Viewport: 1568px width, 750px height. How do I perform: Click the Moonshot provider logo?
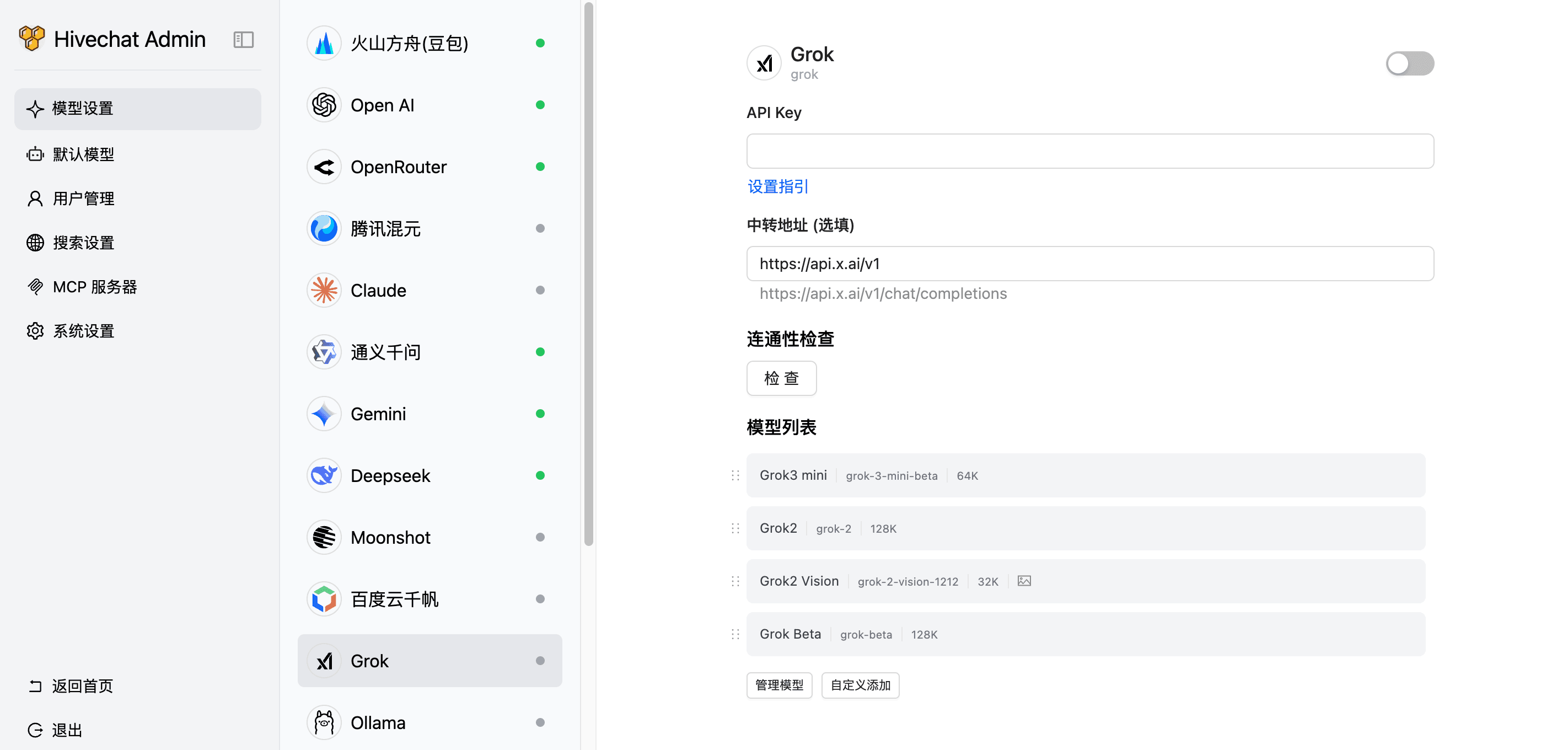click(324, 538)
